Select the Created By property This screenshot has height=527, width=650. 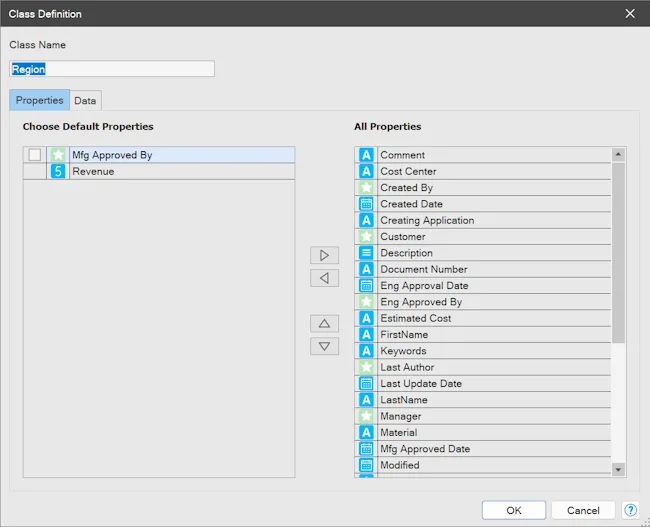pos(483,187)
